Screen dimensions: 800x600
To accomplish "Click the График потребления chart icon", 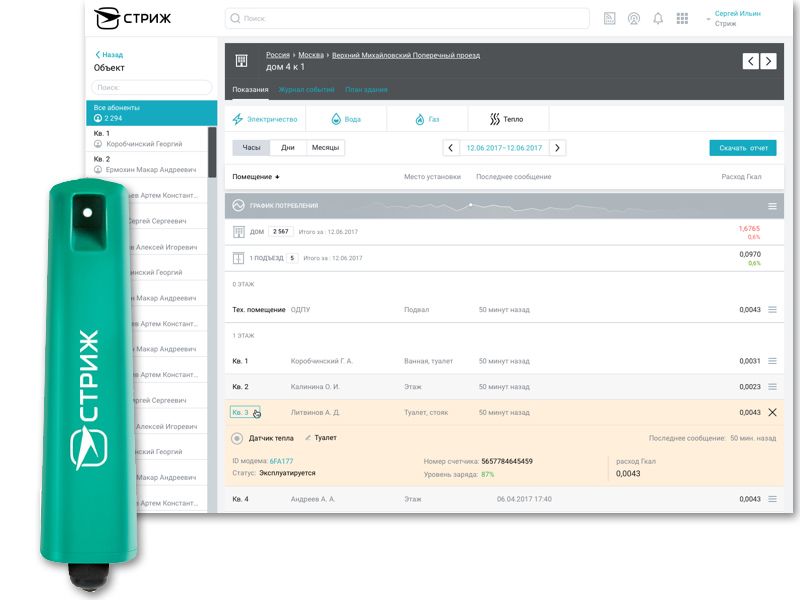I will pyautogui.click(x=238, y=205).
